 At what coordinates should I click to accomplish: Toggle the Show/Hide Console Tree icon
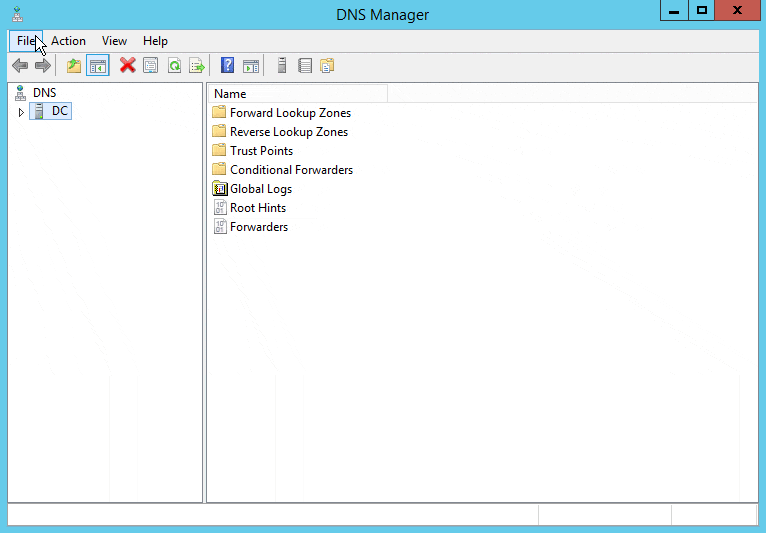tap(97, 66)
